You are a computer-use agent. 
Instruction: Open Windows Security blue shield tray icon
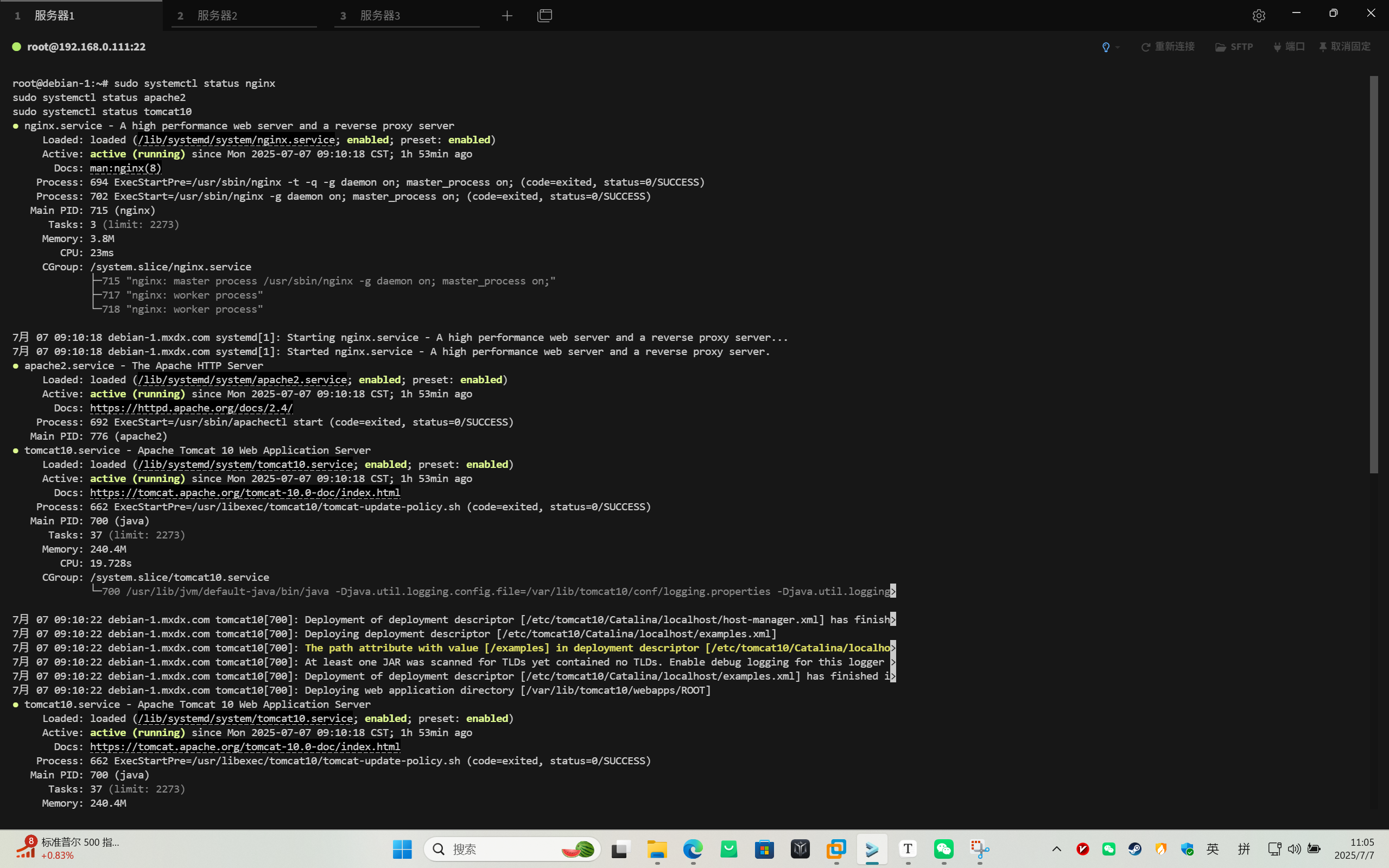point(1187,849)
